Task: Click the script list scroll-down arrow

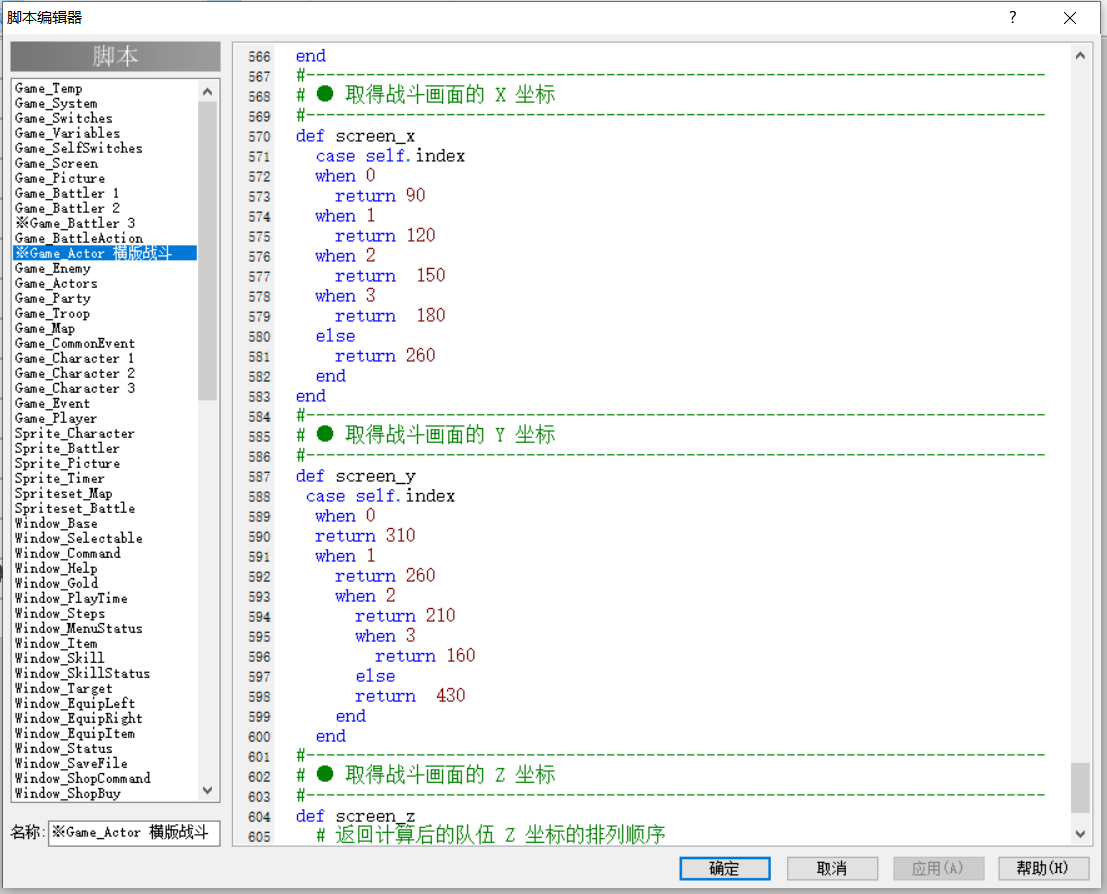Action: click(x=208, y=790)
